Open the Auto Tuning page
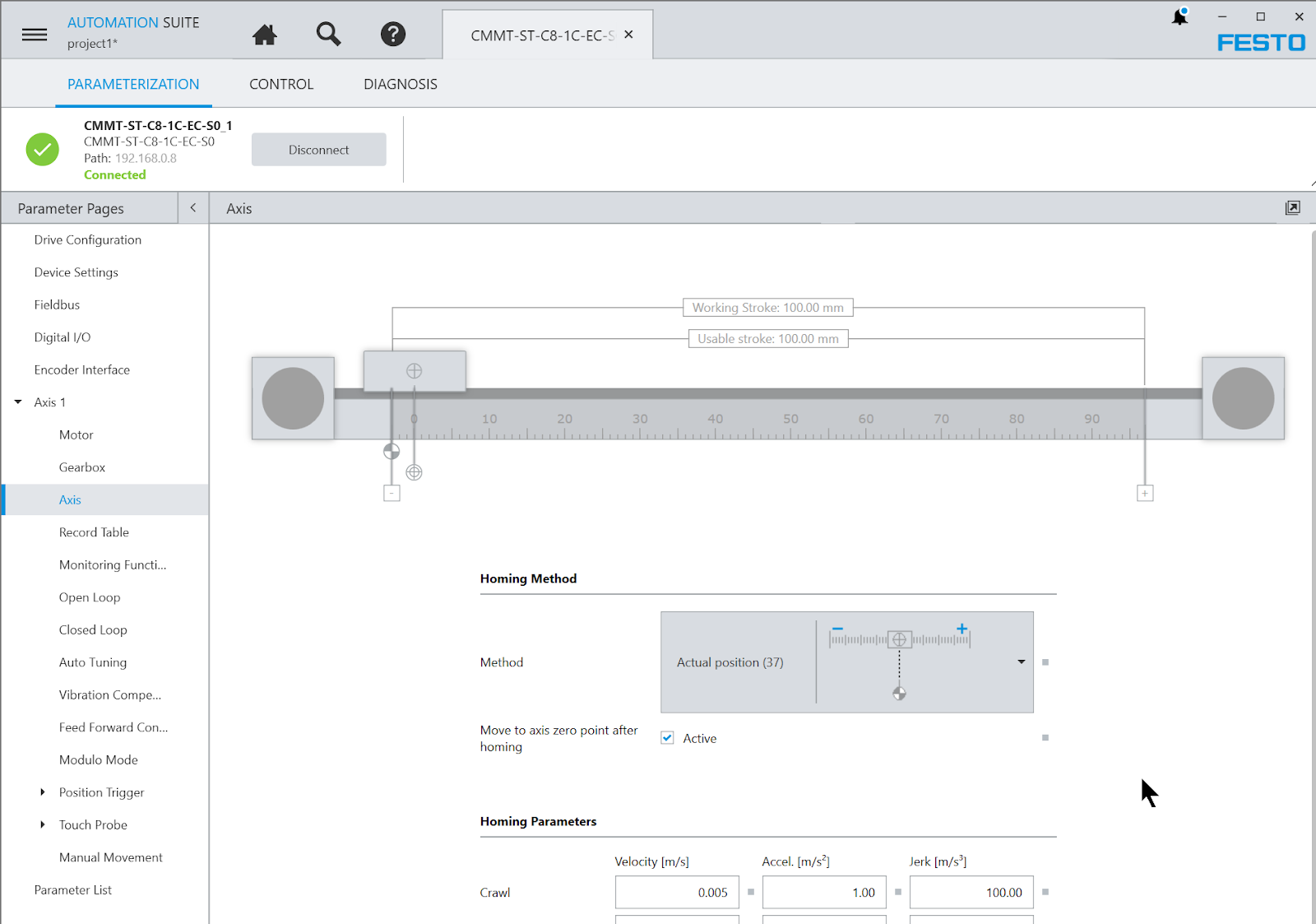Image resolution: width=1316 pixels, height=924 pixels. pos(93,662)
